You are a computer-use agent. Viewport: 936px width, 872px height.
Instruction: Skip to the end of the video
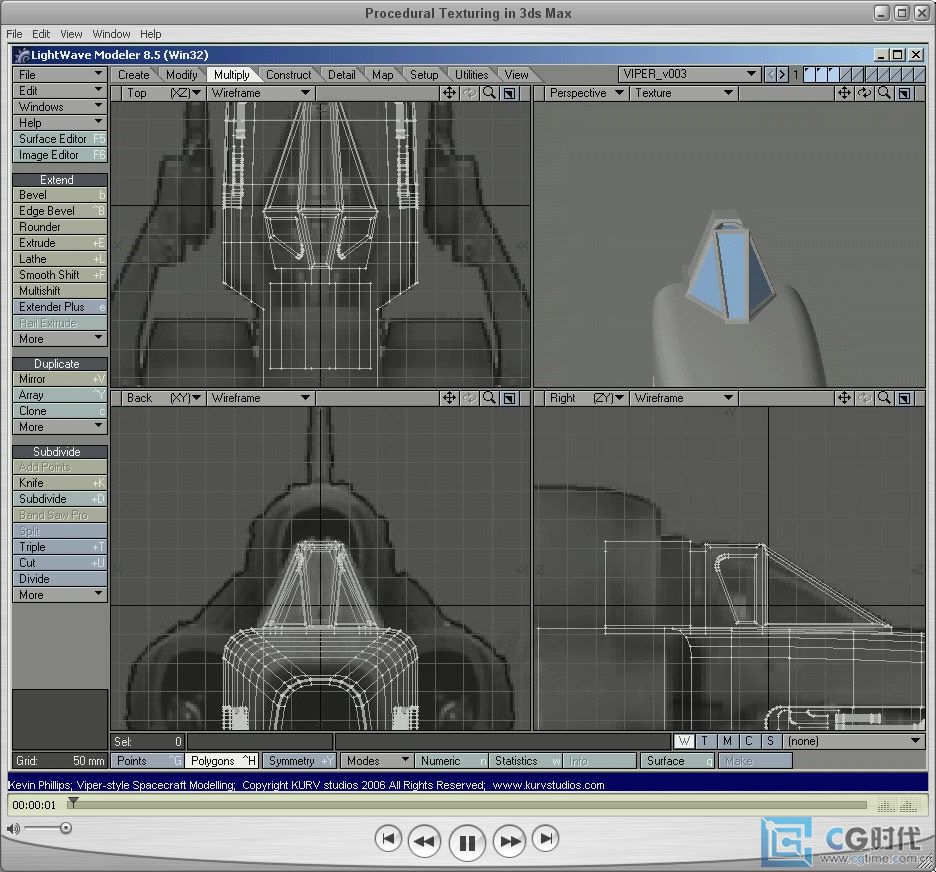546,839
